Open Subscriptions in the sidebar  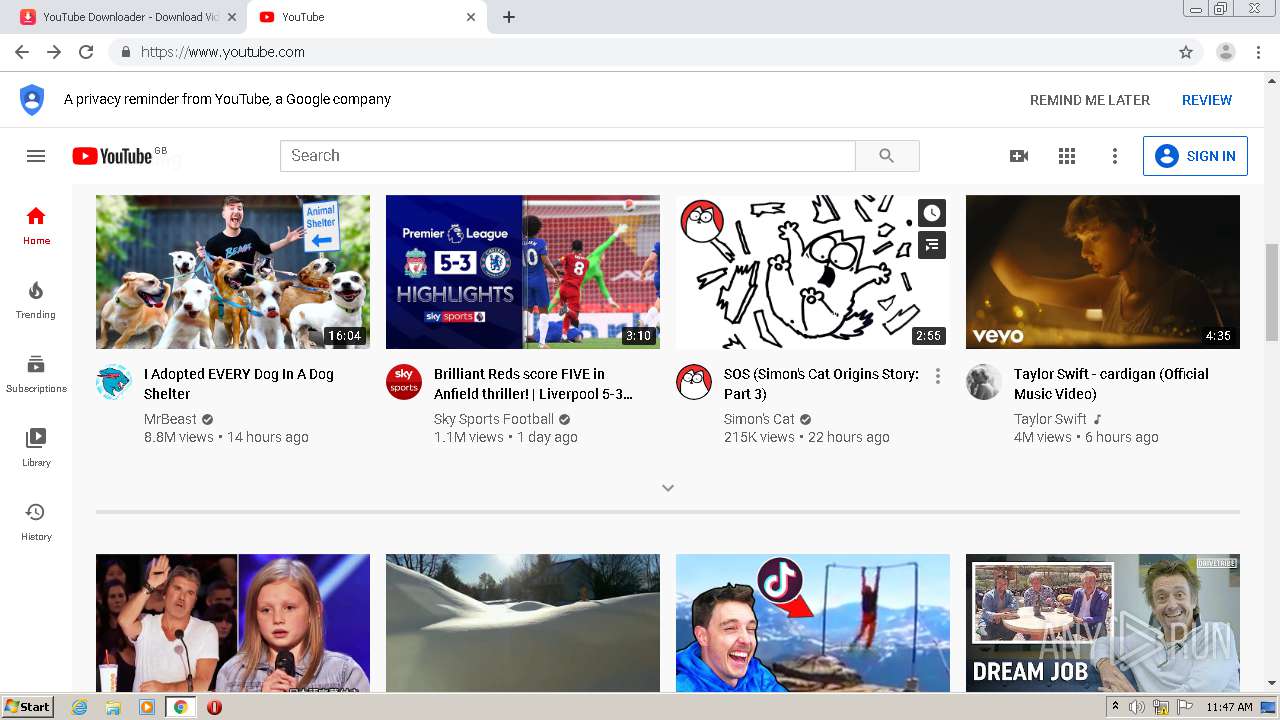pyautogui.click(x=36, y=374)
